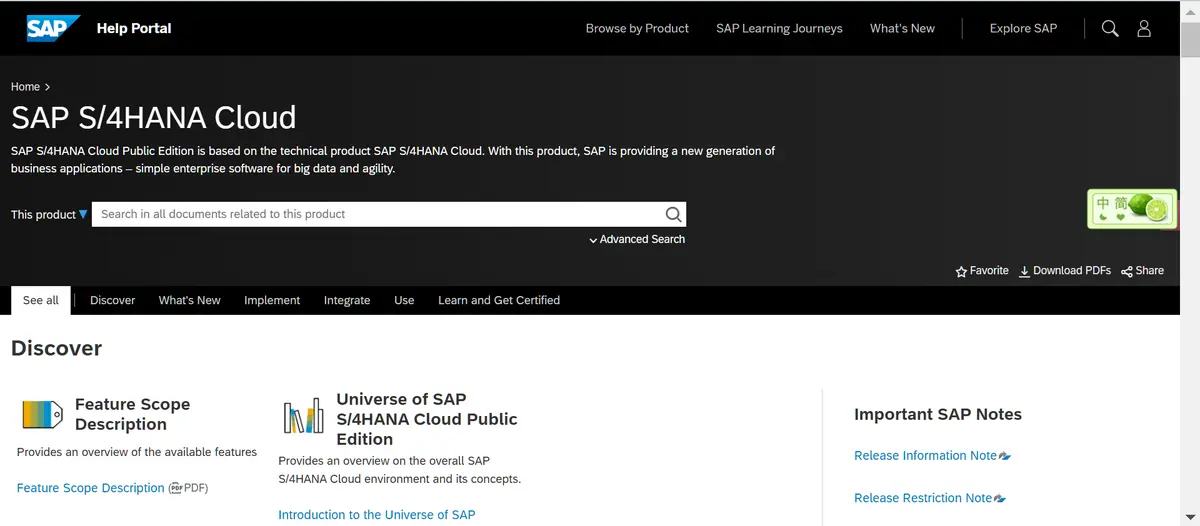Add page to Favorites star

[961, 271]
